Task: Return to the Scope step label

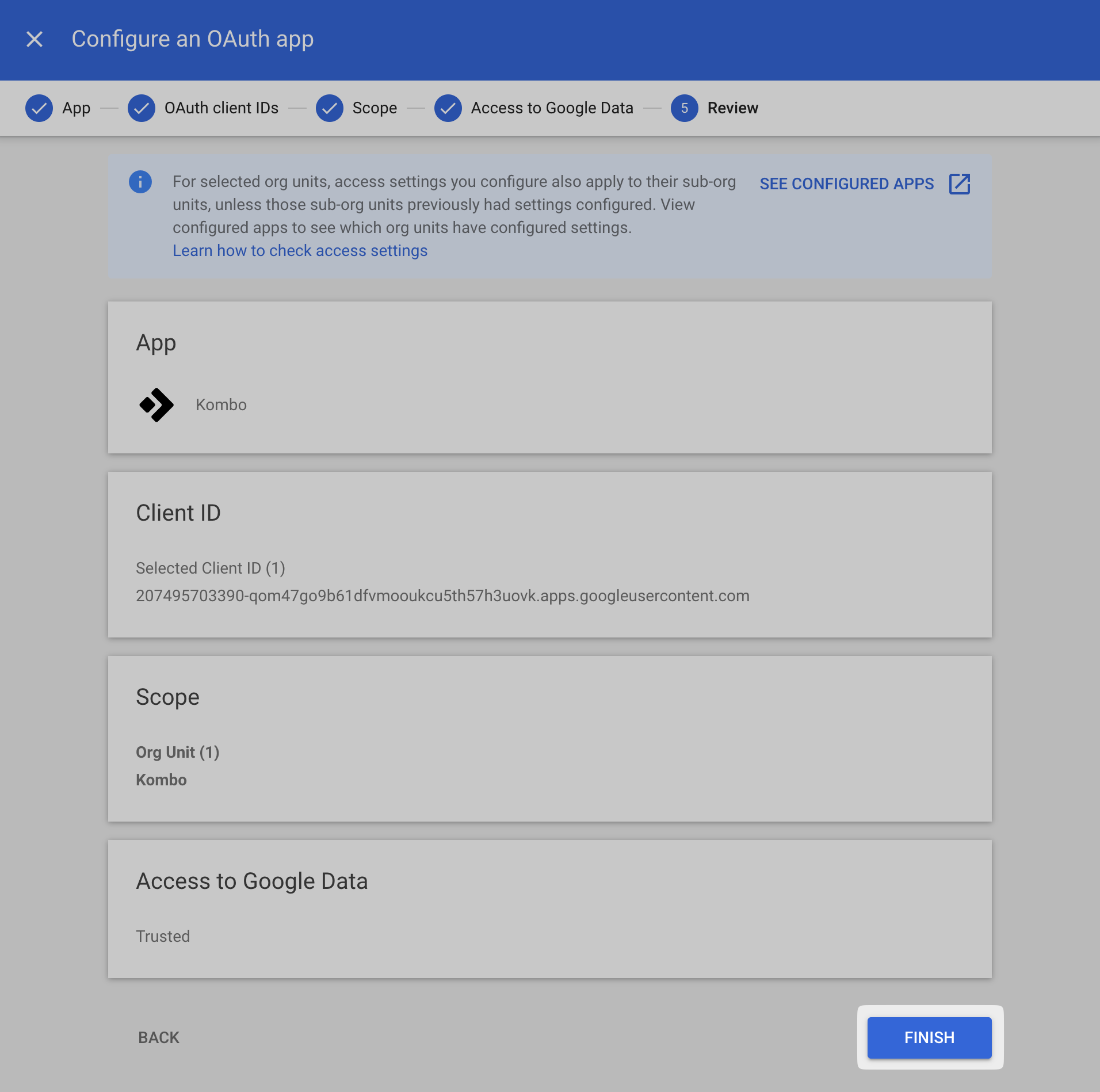Action: pyautogui.click(x=375, y=108)
